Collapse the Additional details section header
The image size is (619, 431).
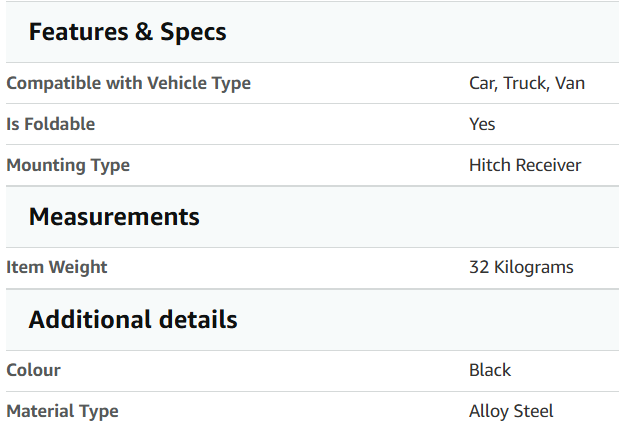312,319
